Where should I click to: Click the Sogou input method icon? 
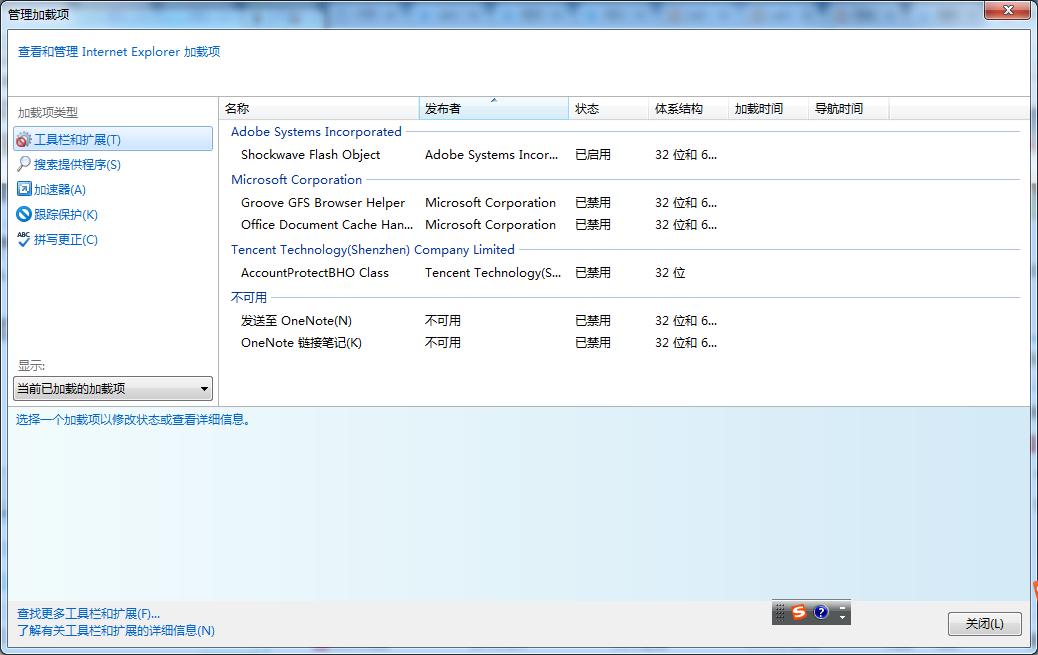tap(799, 612)
